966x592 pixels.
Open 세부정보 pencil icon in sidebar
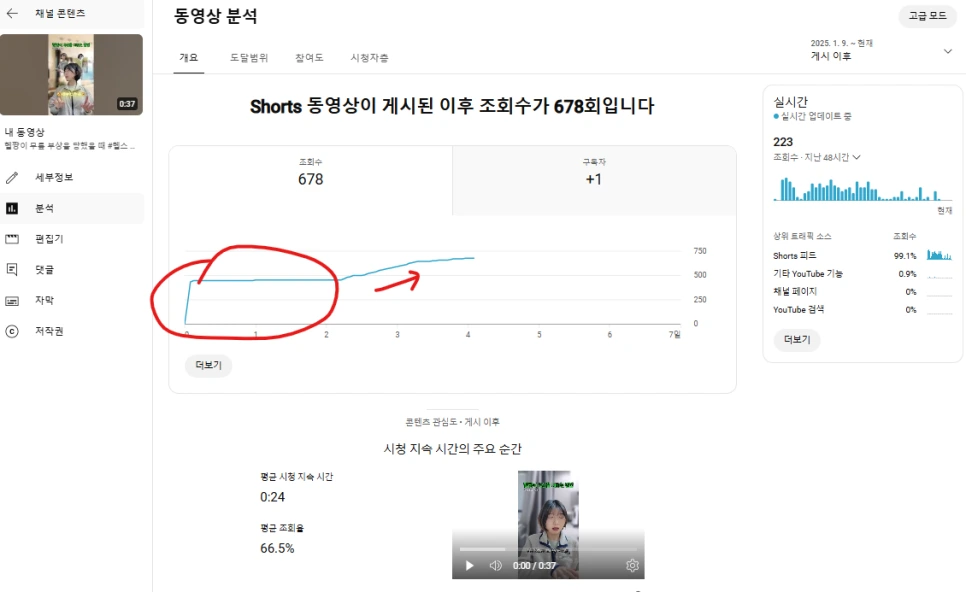(12, 177)
